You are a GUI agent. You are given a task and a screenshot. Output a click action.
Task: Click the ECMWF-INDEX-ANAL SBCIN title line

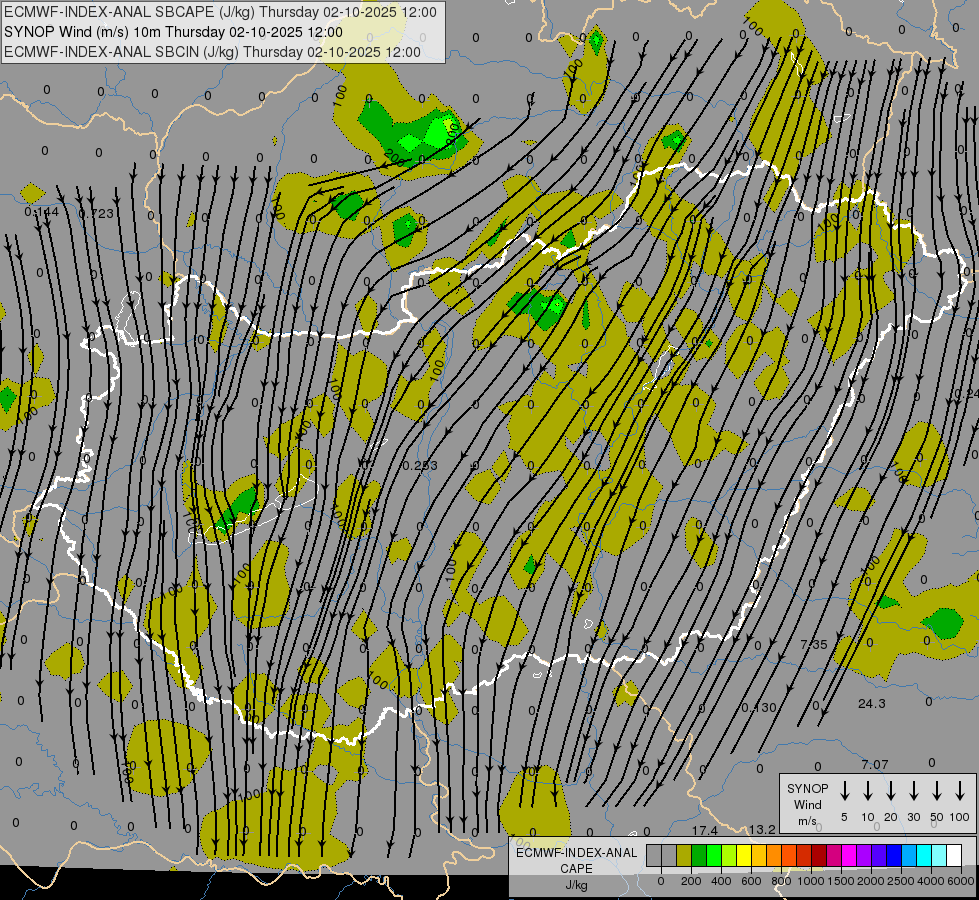212,52
